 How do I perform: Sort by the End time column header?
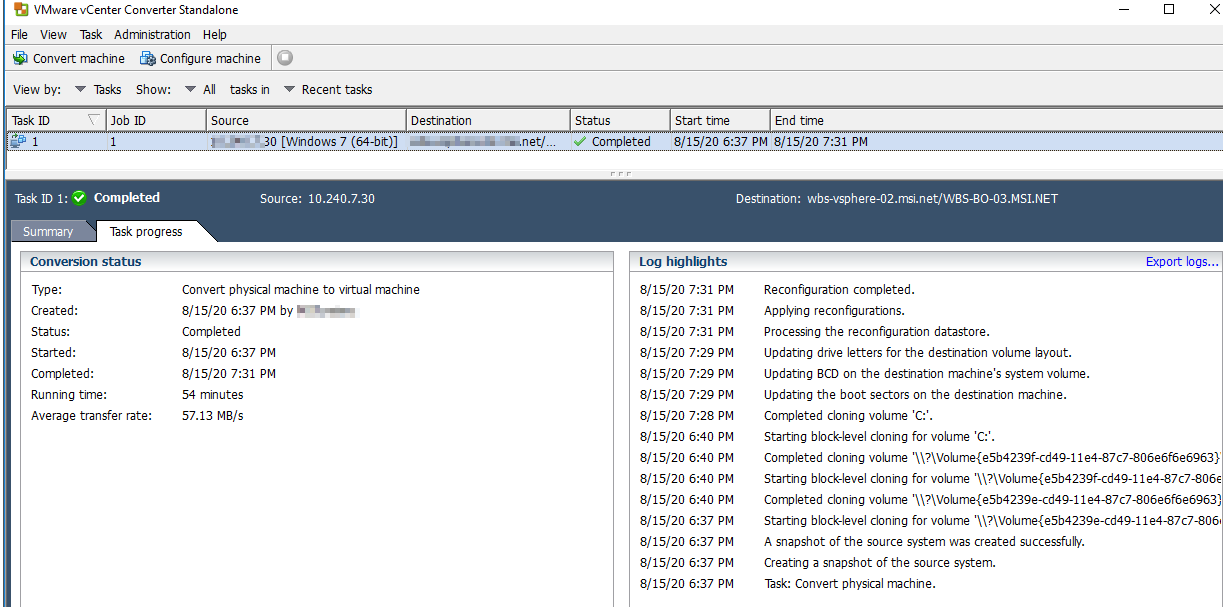coord(996,120)
